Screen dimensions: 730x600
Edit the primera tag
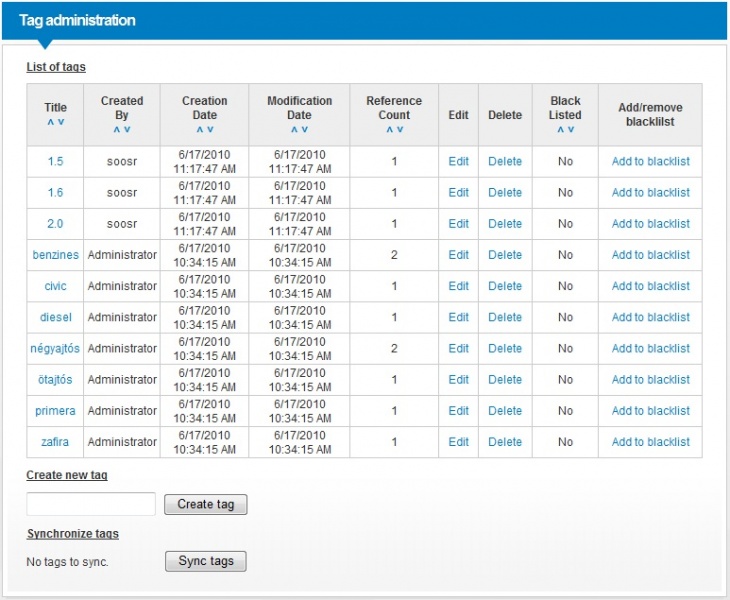click(459, 411)
